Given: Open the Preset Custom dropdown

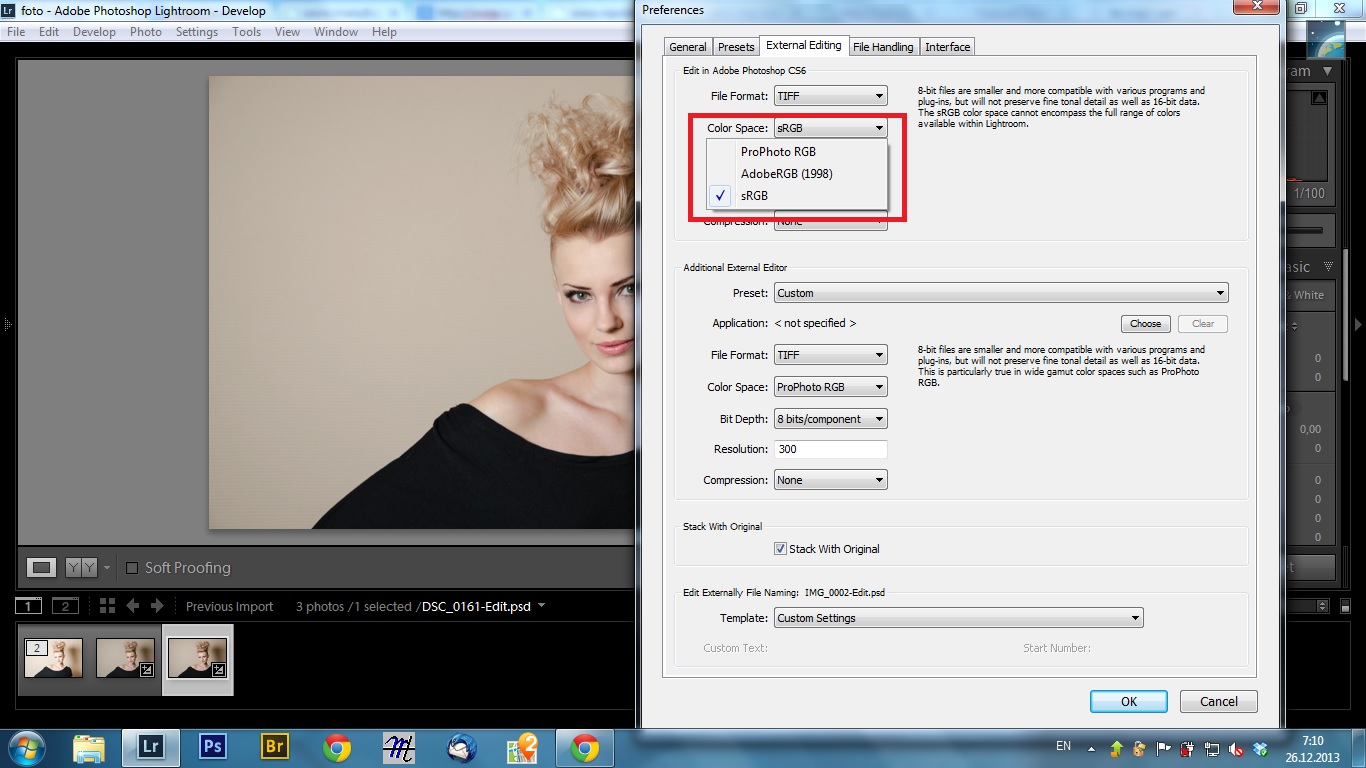Looking at the screenshot, I should pos(1001,293).
